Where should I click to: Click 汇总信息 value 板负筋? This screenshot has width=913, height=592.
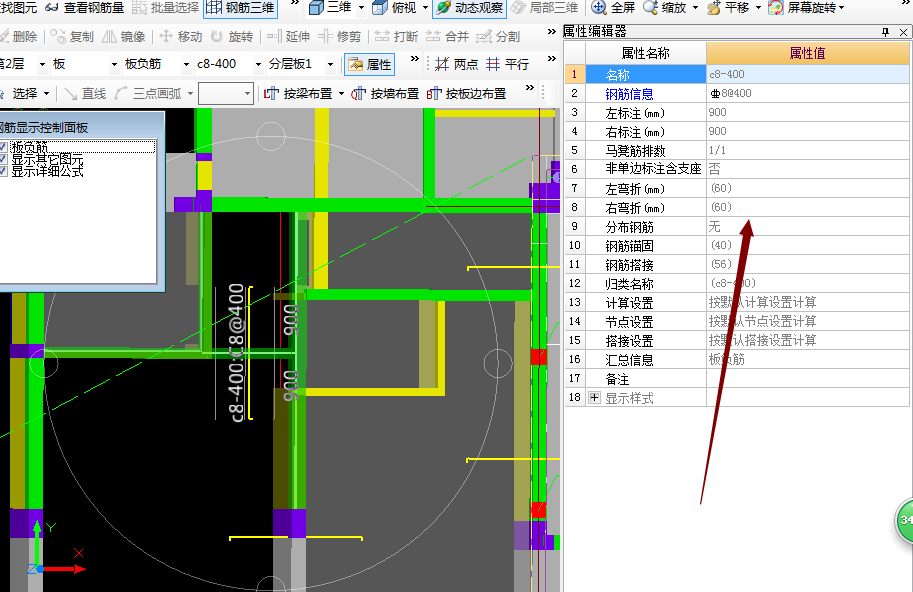click(808, 360)
